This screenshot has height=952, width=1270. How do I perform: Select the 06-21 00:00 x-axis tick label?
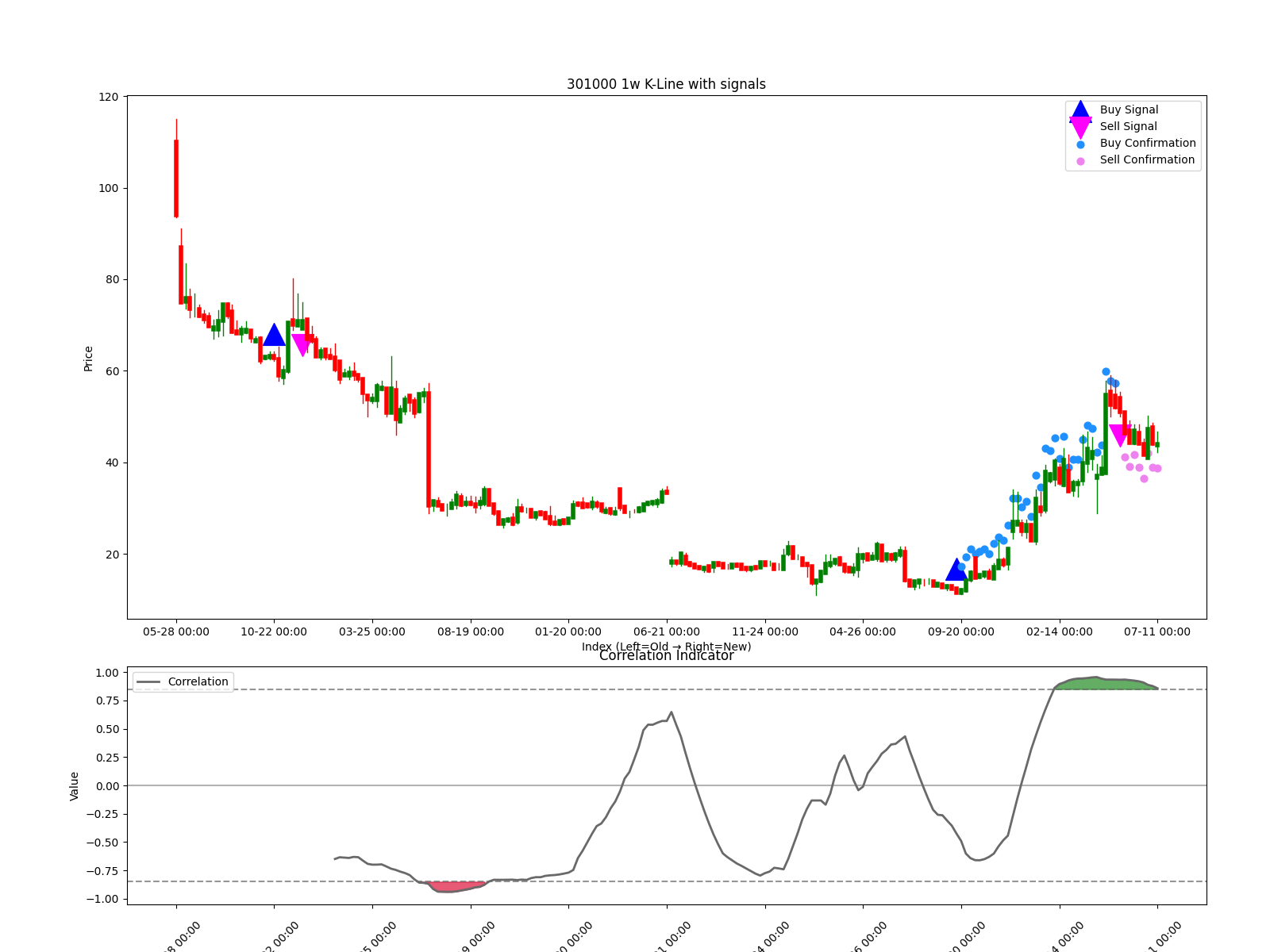666,631
